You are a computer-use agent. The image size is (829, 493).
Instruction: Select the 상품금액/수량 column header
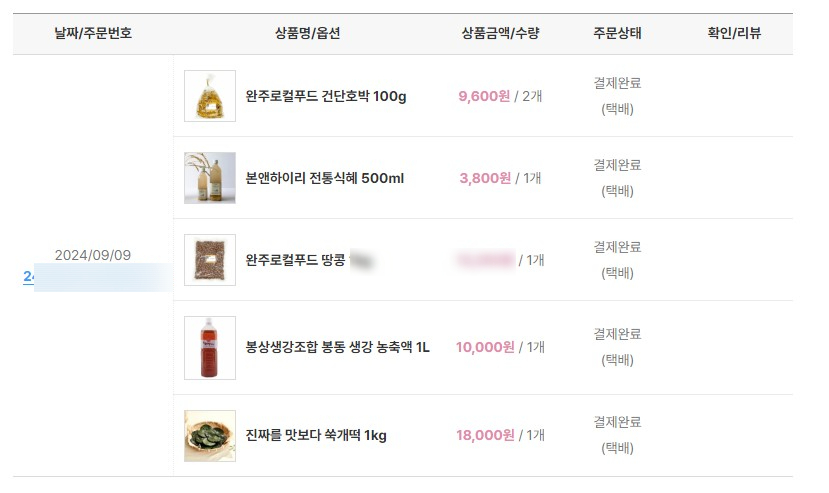[500, 33]
